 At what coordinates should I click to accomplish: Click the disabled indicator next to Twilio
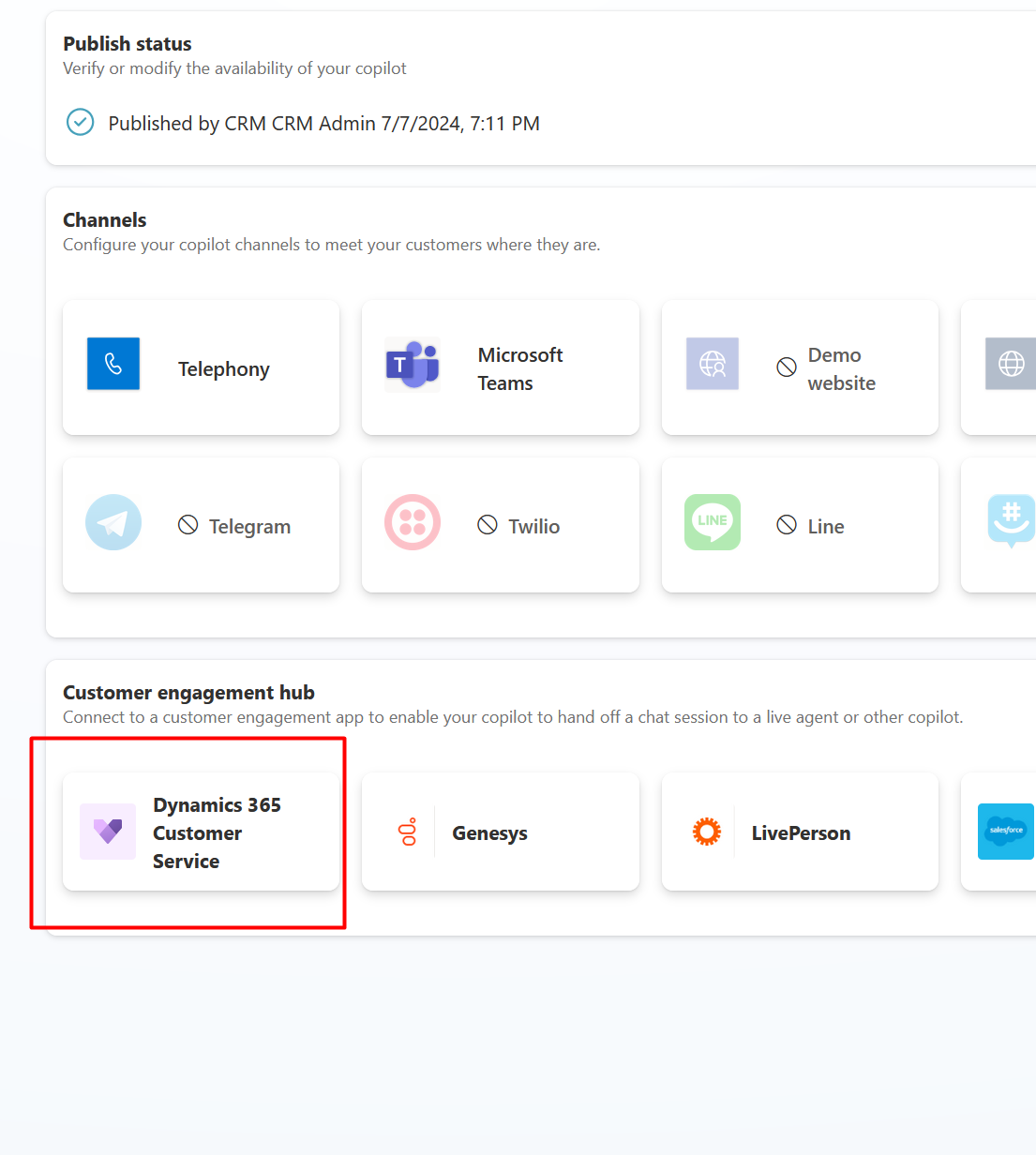pyautogui.click(x=487, y=525)
